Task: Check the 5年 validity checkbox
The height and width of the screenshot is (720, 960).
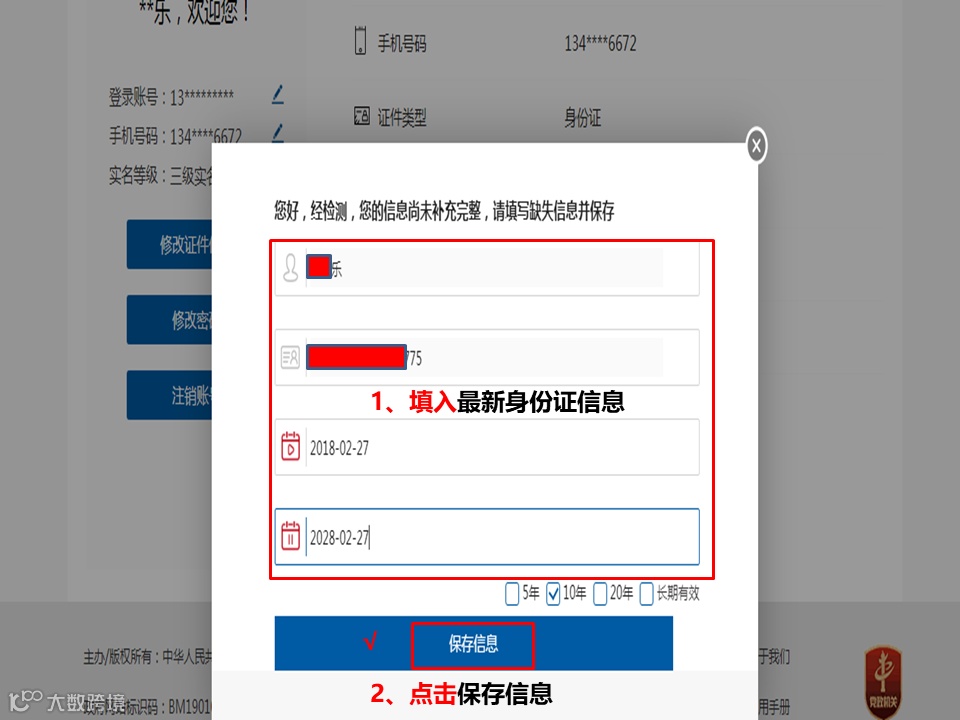Action: pos(512,593)
